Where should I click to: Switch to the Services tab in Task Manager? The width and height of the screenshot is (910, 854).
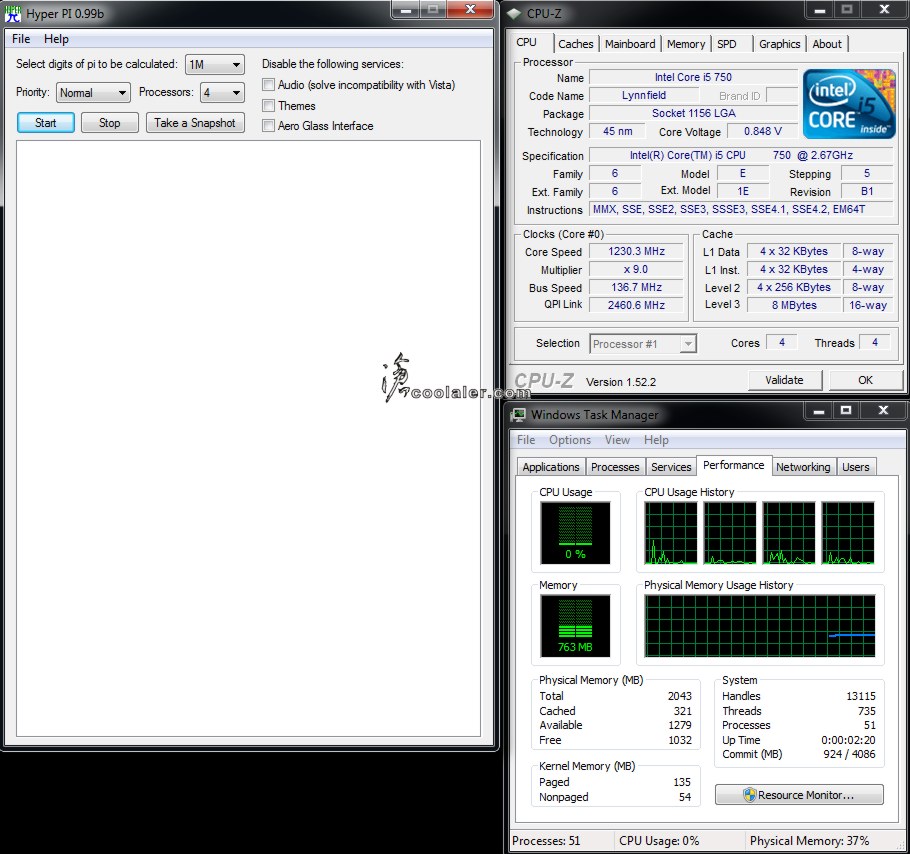click(x=671, y=467)
